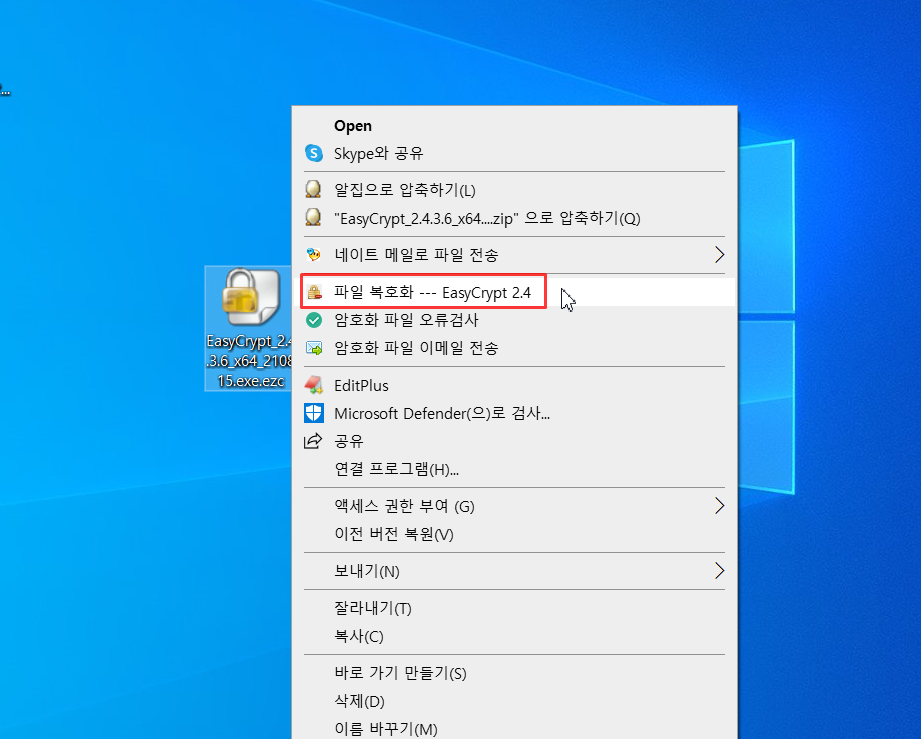The image size is (921, 739).
Task: Click the EditPlus pencil icon
Action: click(x=314, y=385)
